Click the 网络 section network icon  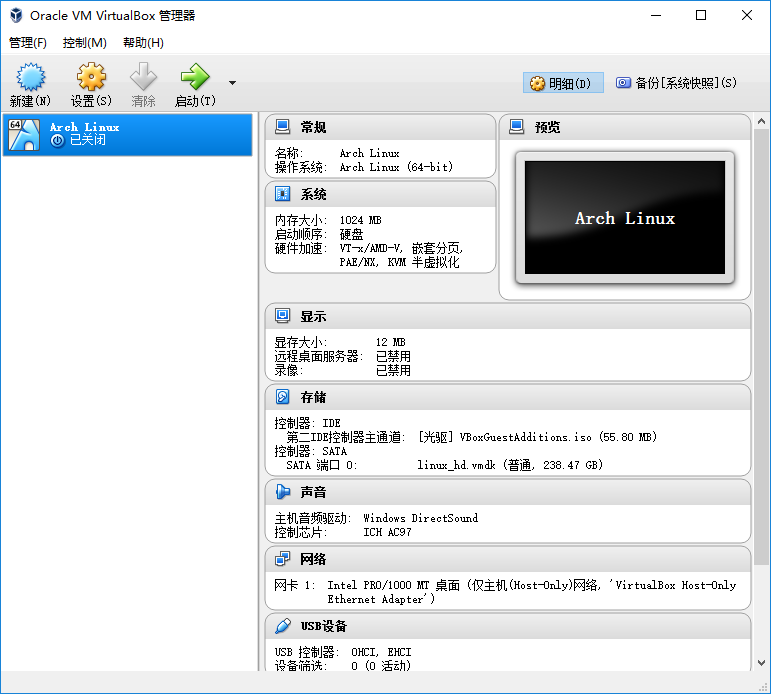click(283, 558)
